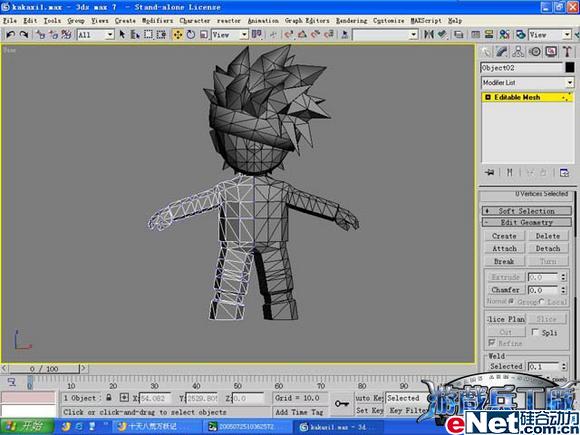
Task: Switch to the Modify panel tab
Action: pyautogui.click(x=502, y=52)
